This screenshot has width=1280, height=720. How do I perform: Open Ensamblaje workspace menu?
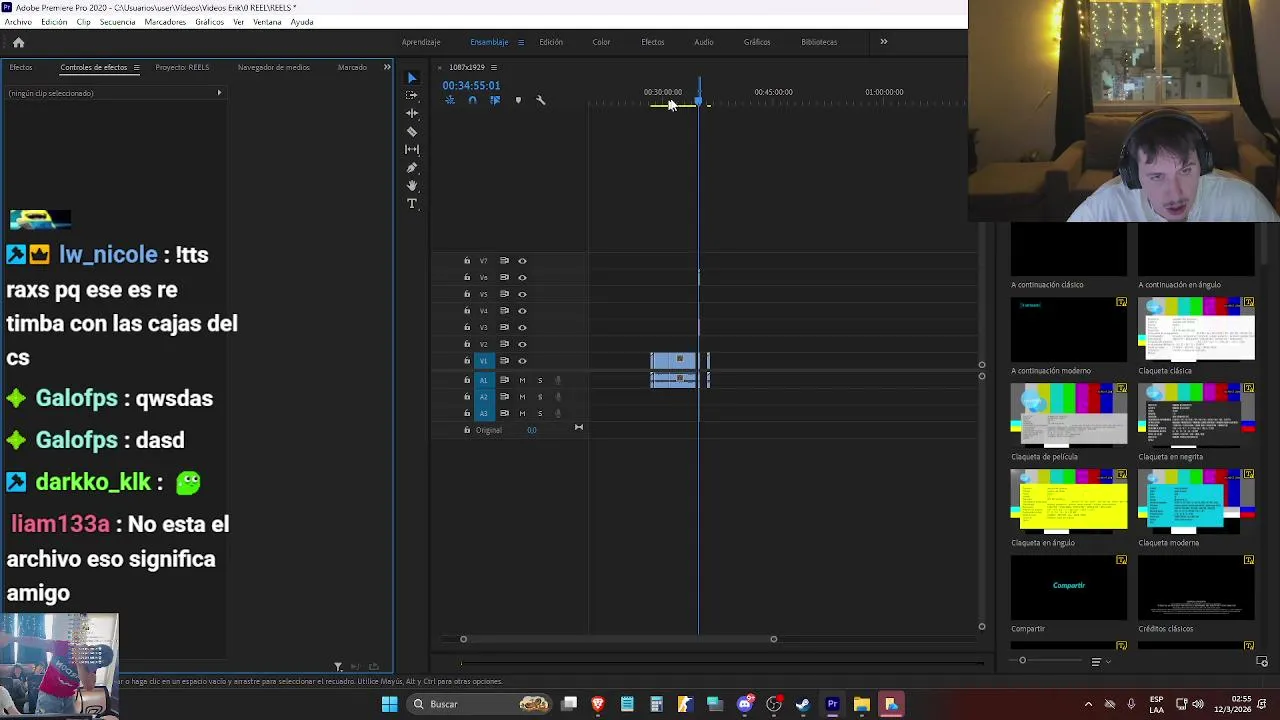pyautogui.click(x=520, y=42)
